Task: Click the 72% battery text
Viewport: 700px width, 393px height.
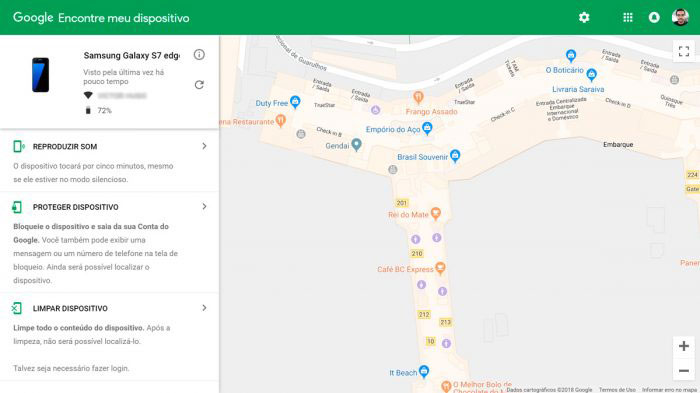Action: point(104,110)
